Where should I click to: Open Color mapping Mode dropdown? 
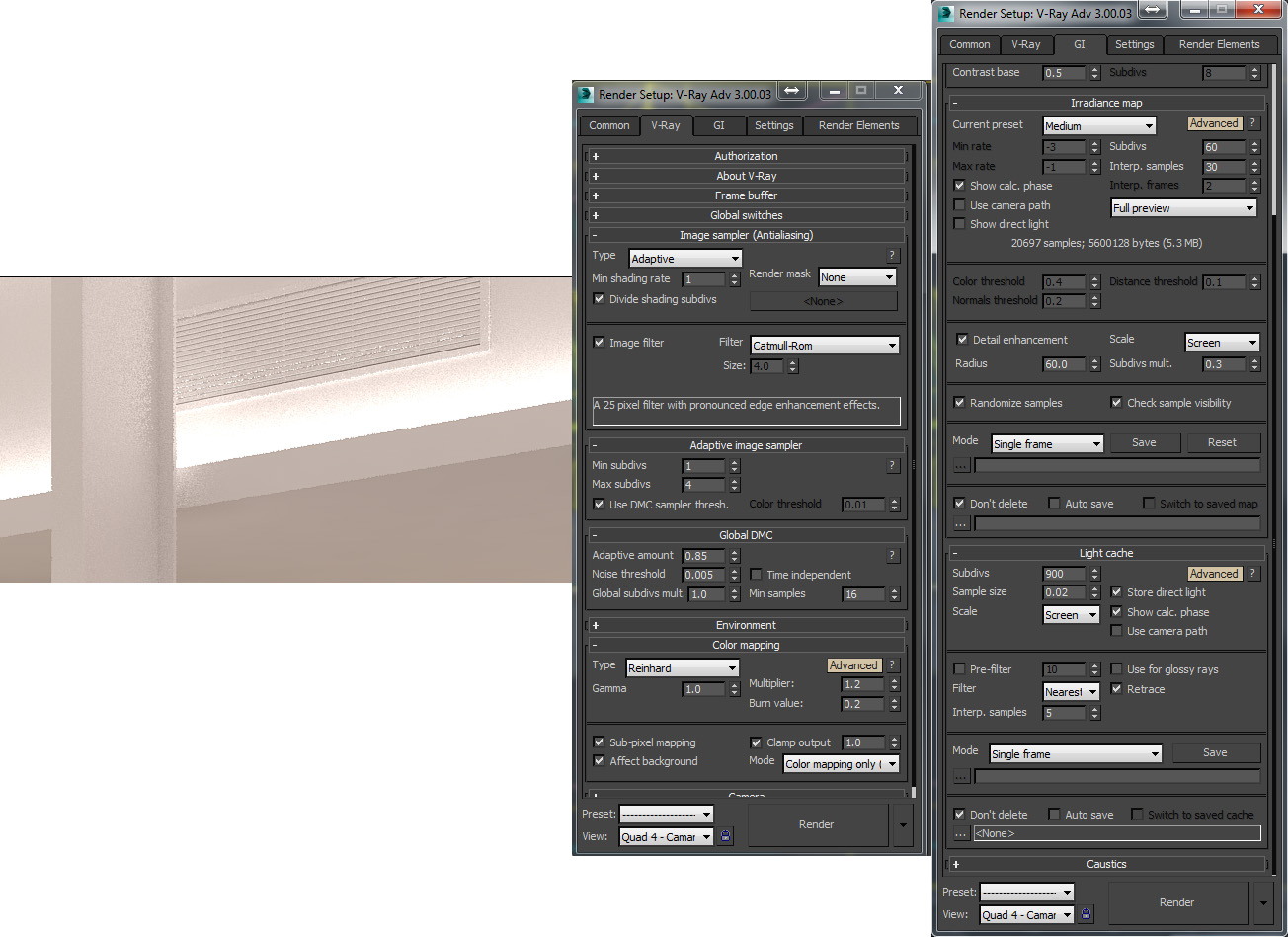[x=842, y=764]
